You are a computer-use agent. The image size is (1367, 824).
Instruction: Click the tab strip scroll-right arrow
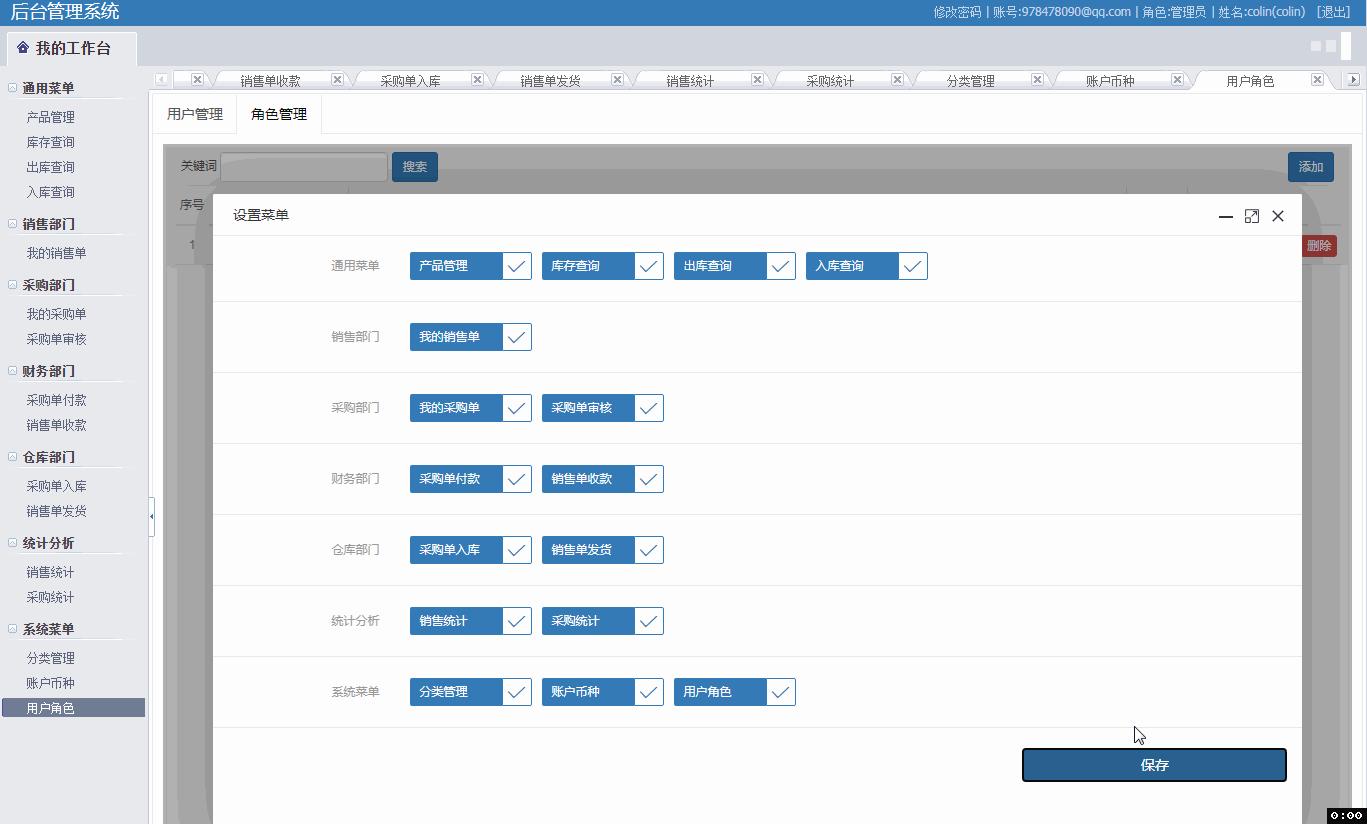(x=1353, y=80)
